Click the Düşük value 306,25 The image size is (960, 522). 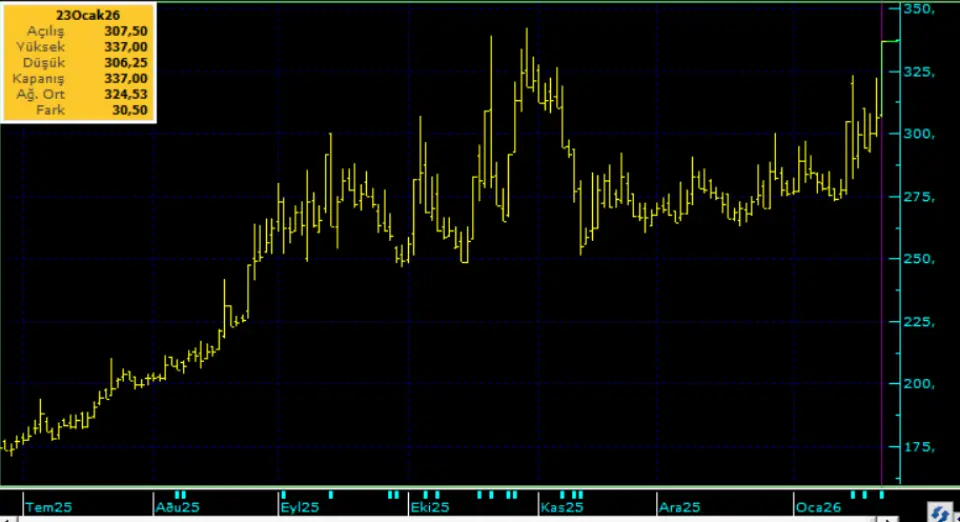pyautogui.click(x=126, y=63)
